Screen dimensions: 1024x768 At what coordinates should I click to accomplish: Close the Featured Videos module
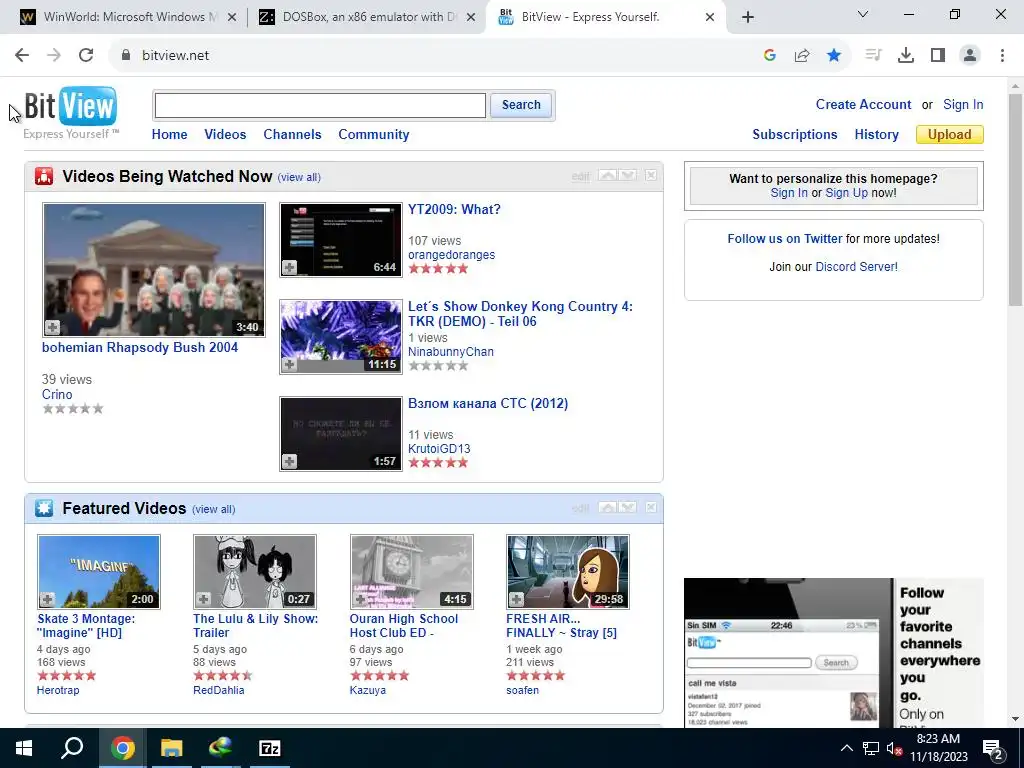651,507
